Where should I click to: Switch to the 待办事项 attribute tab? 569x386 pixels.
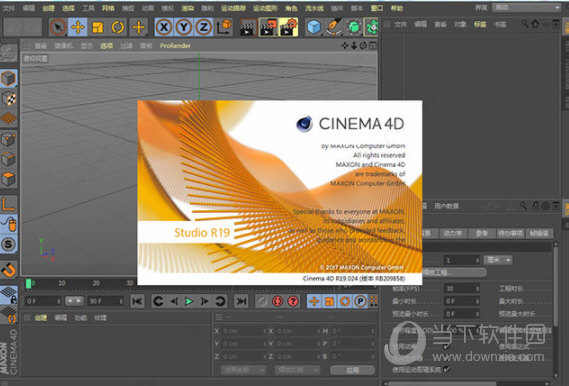pos(510,233)
